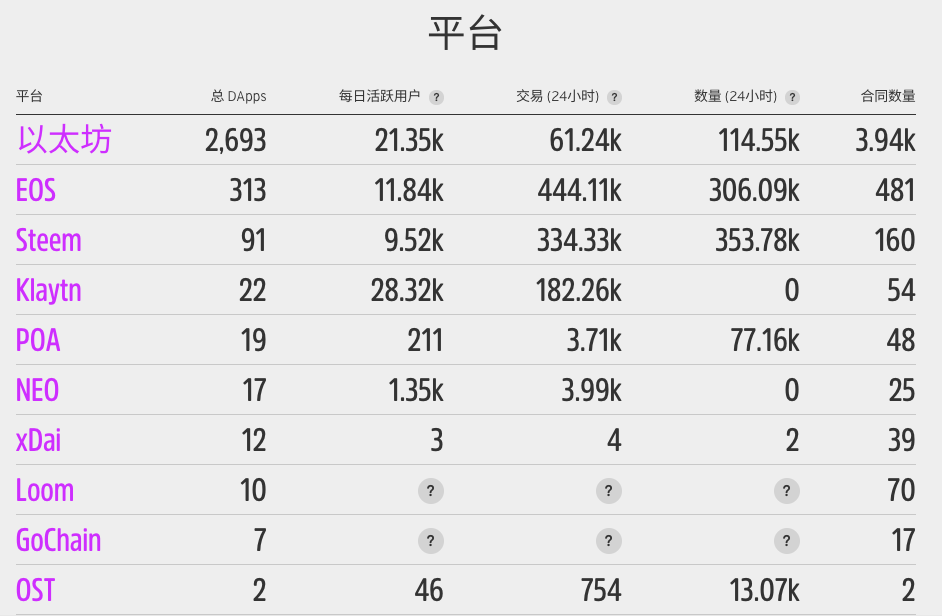Click the question mark icon in GoChain's volume cell
The width and height of the screenshot is (942, 616).
(786, 541)
